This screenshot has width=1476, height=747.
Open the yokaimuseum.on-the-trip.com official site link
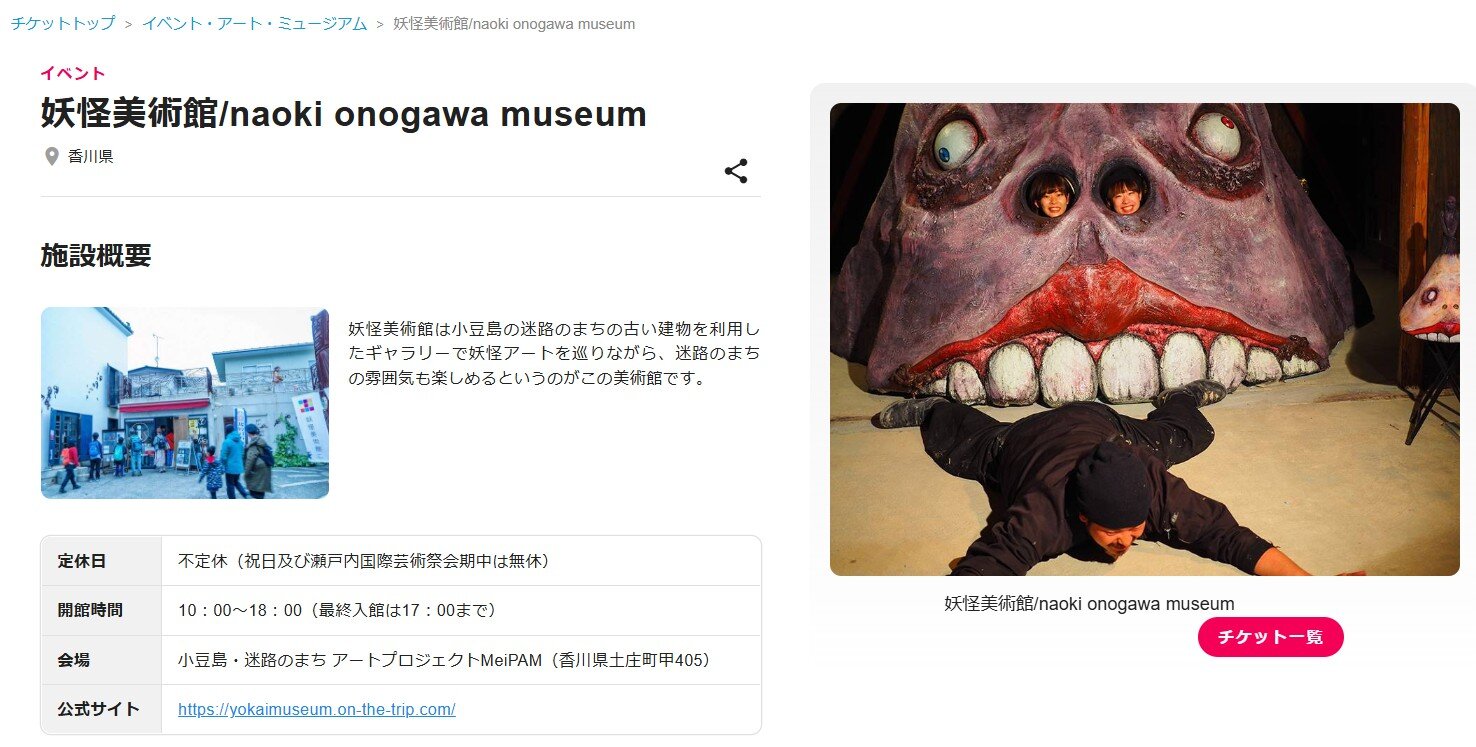pos(317,709)
